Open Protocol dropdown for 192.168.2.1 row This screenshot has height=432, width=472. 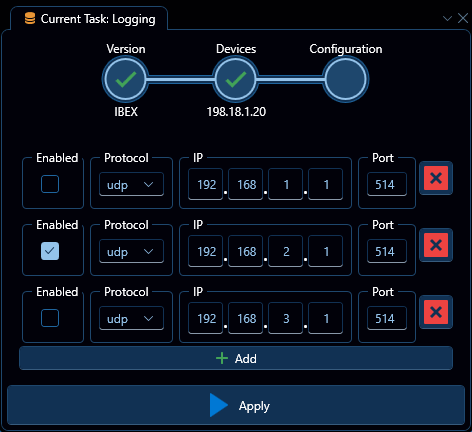click(131, 251)
